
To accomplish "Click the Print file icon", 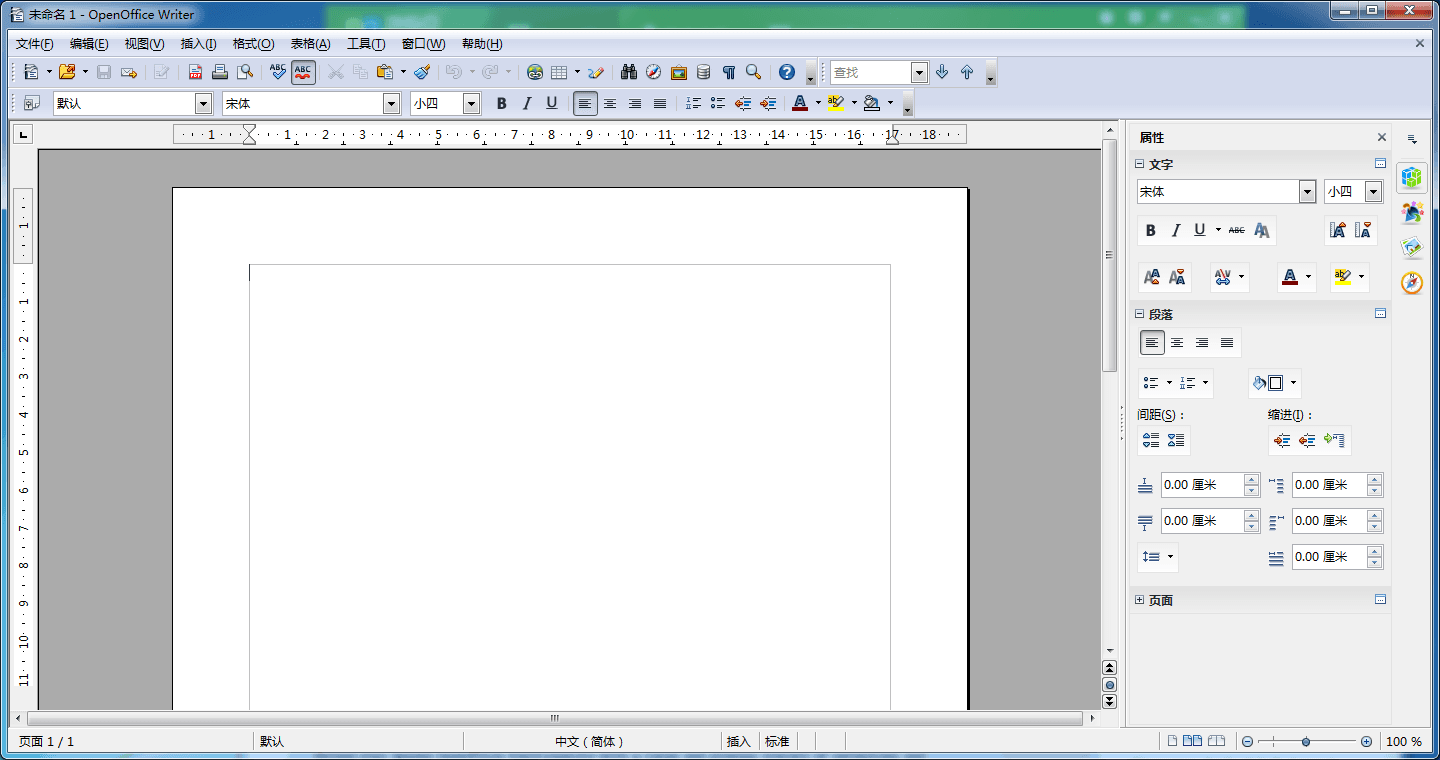I will [220, 72].
